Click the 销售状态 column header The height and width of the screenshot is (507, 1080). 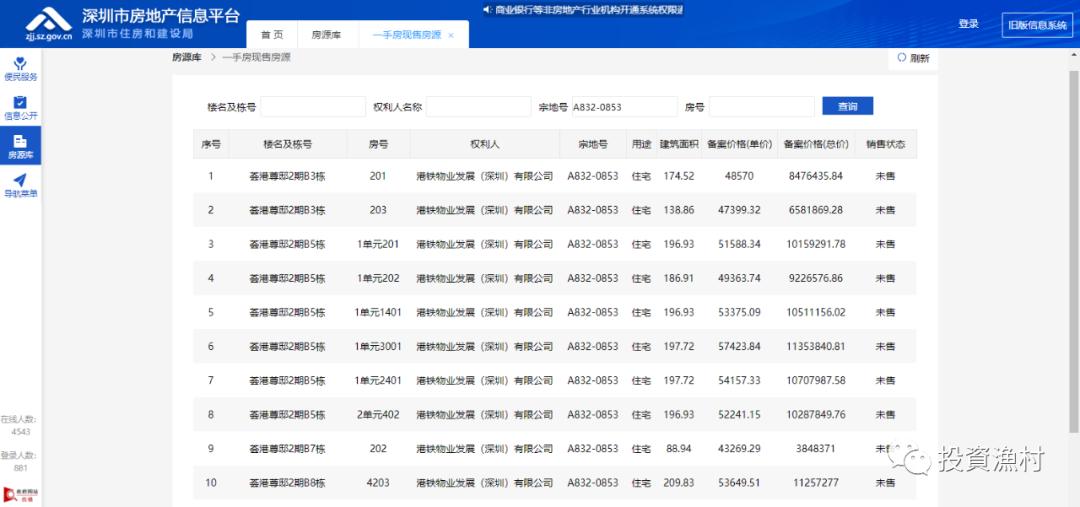[886, 145]
